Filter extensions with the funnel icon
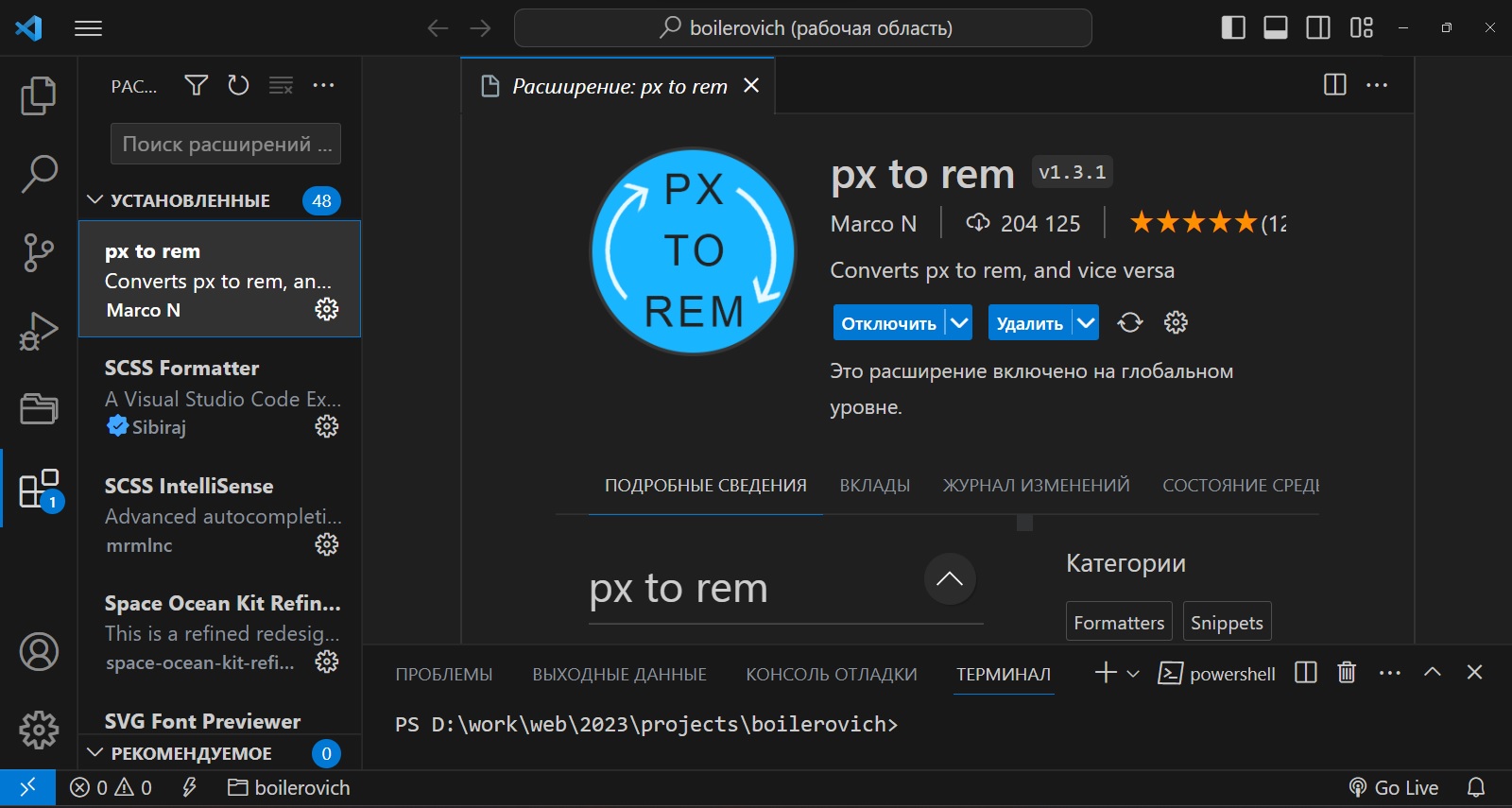 tap(196, 86)
